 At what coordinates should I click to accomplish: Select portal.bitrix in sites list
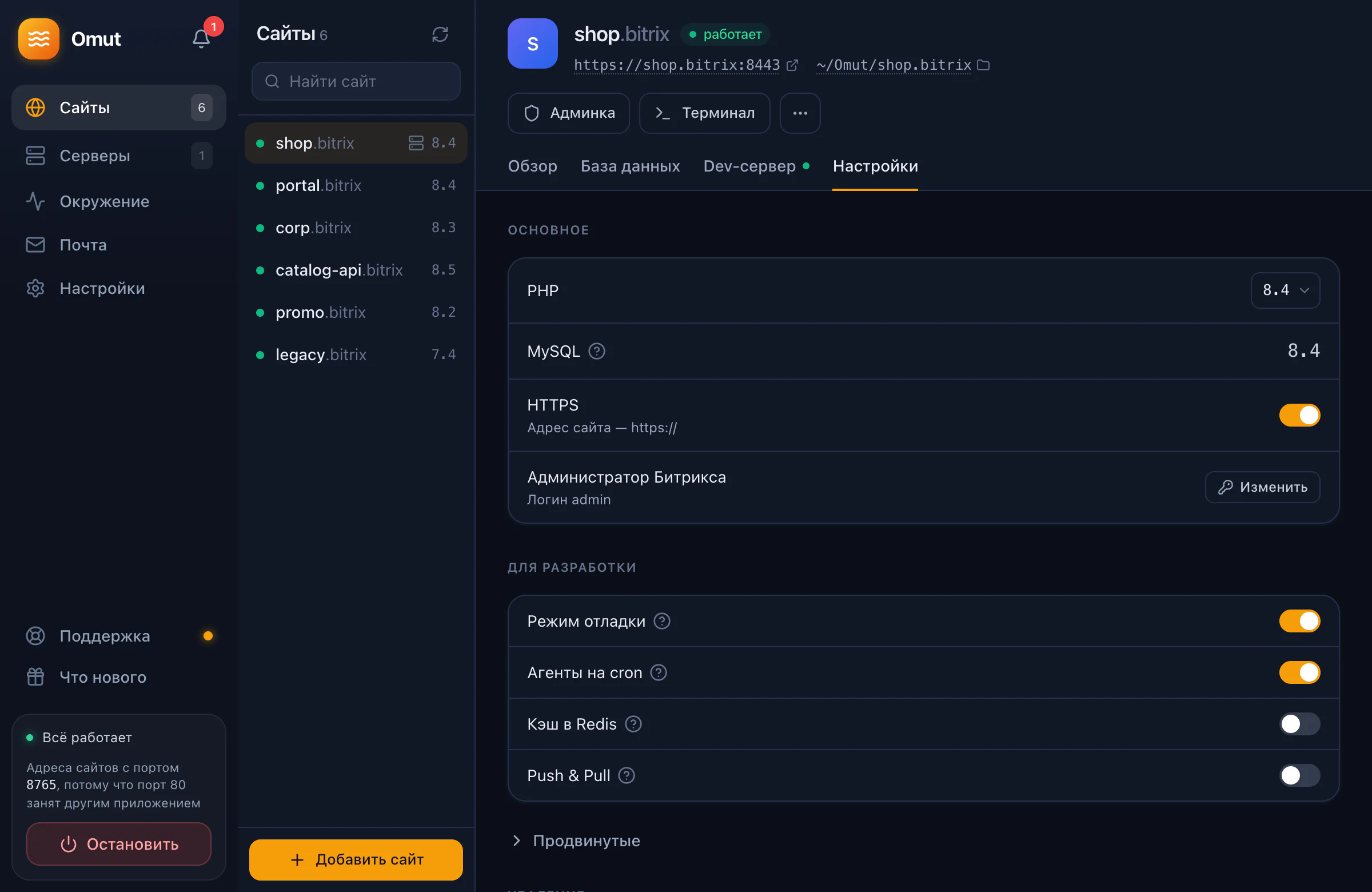click(x=356, y=185)
